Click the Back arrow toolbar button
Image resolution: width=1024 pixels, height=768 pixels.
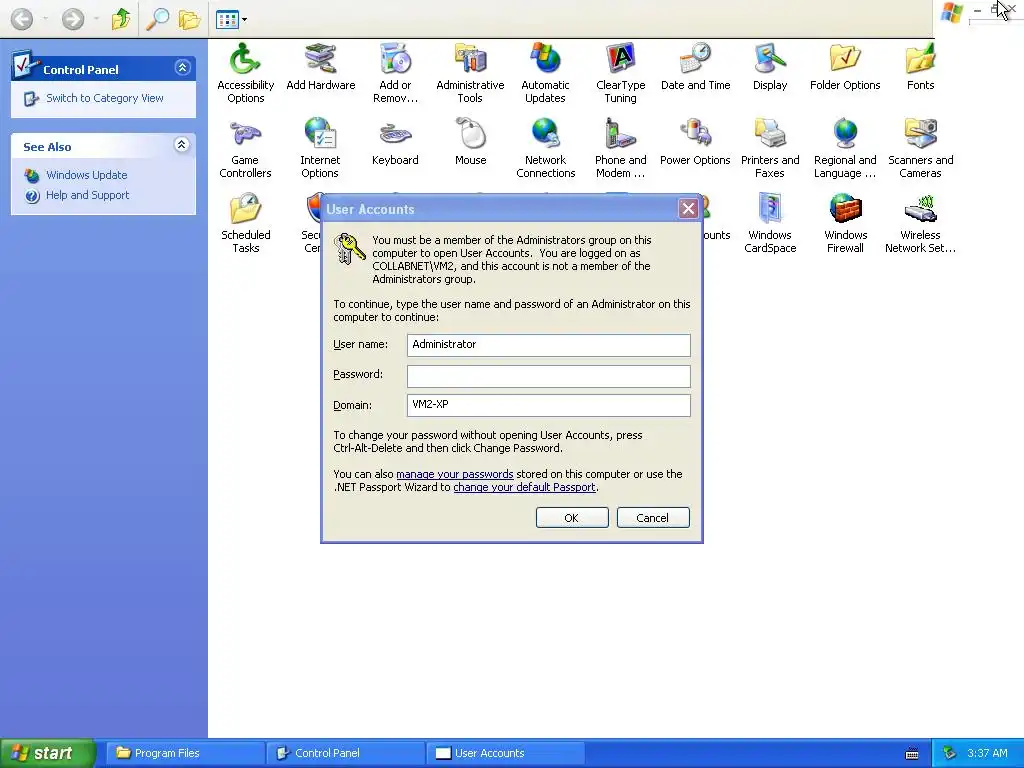22,19
